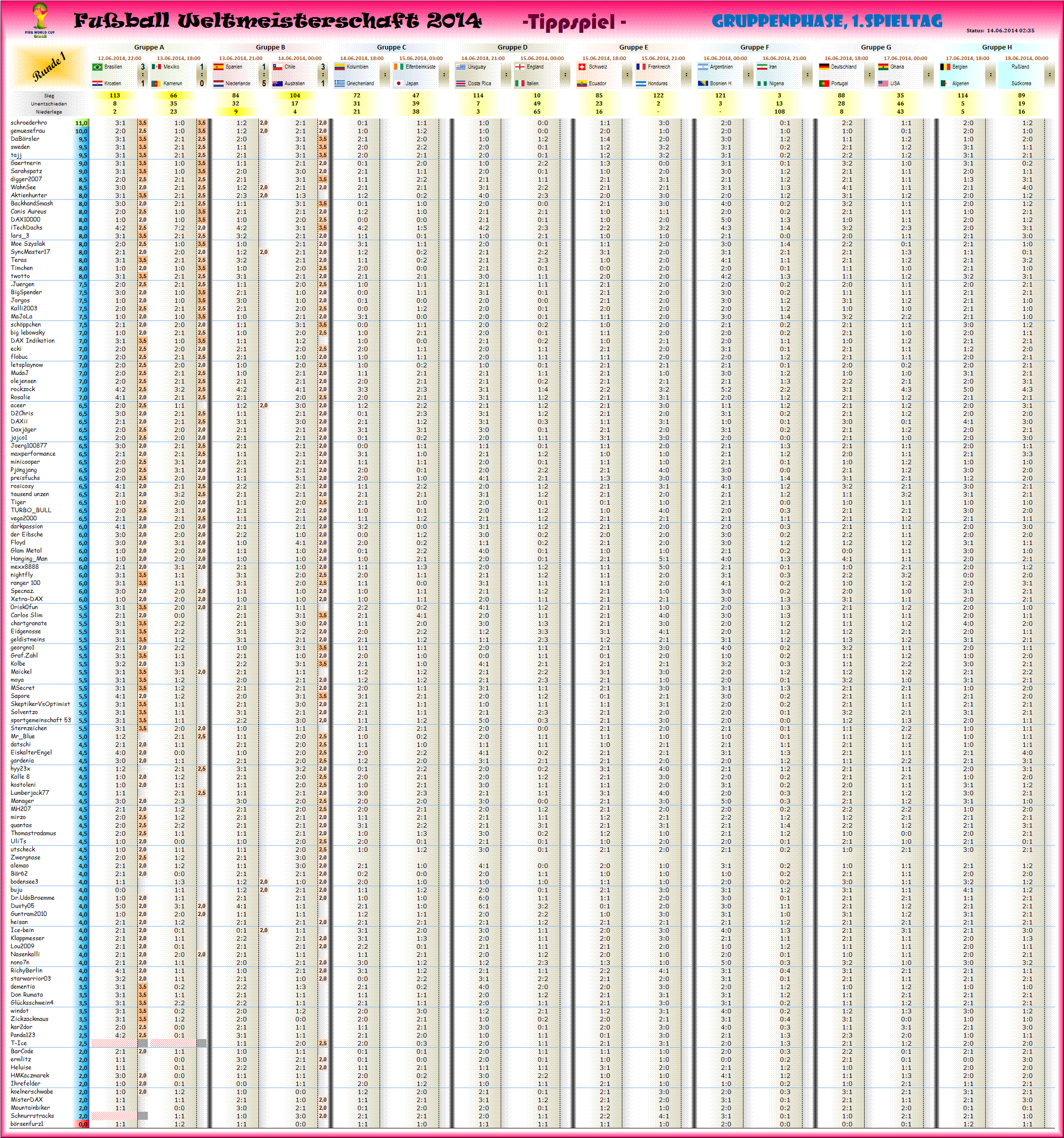The image size is (1064, 1138).
Task: Click the Niederlande flag icon
Action: pyautogui.click(x=218, y=84)
